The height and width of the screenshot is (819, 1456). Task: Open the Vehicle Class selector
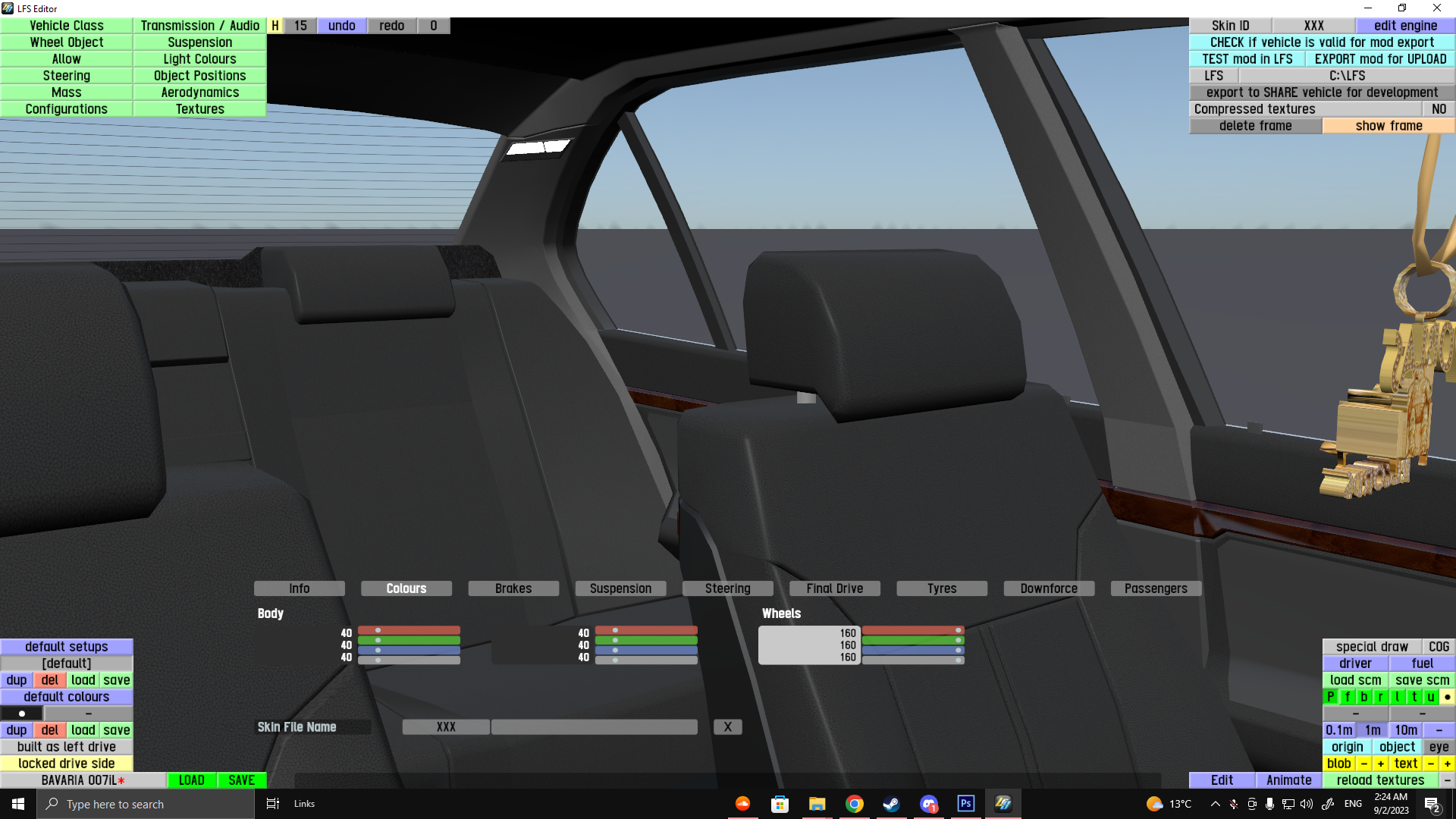tap(67, 26)
